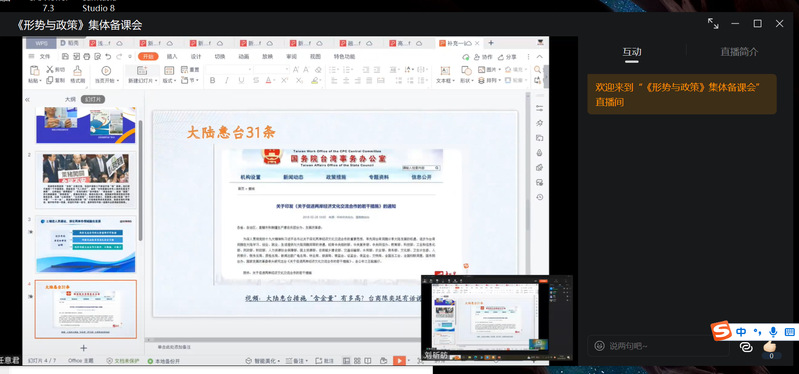
Task: Toggle the Sogou voice input microphone
Action: pos(773,332)
